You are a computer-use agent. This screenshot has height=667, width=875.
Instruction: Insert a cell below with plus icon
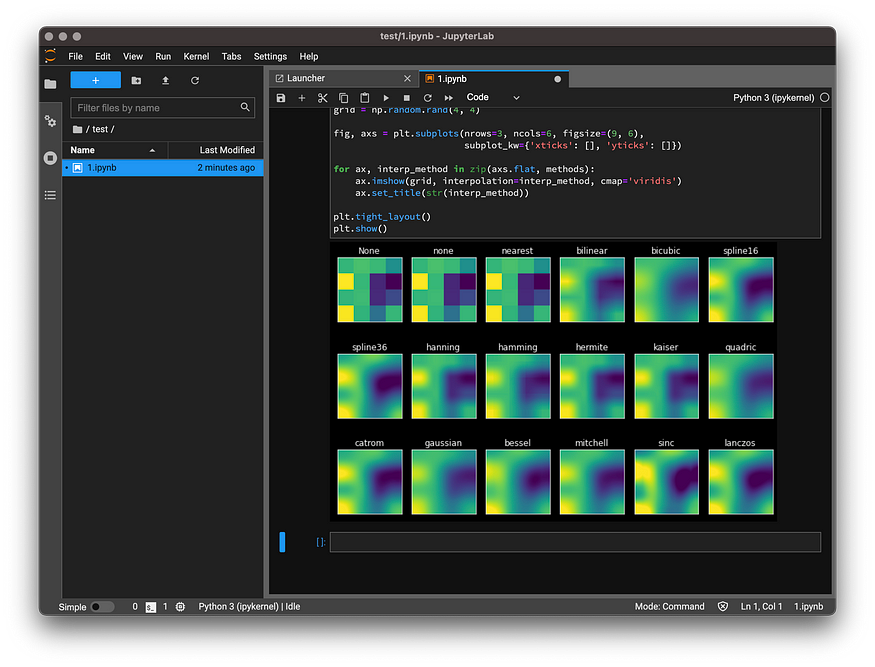pos(302,98)
